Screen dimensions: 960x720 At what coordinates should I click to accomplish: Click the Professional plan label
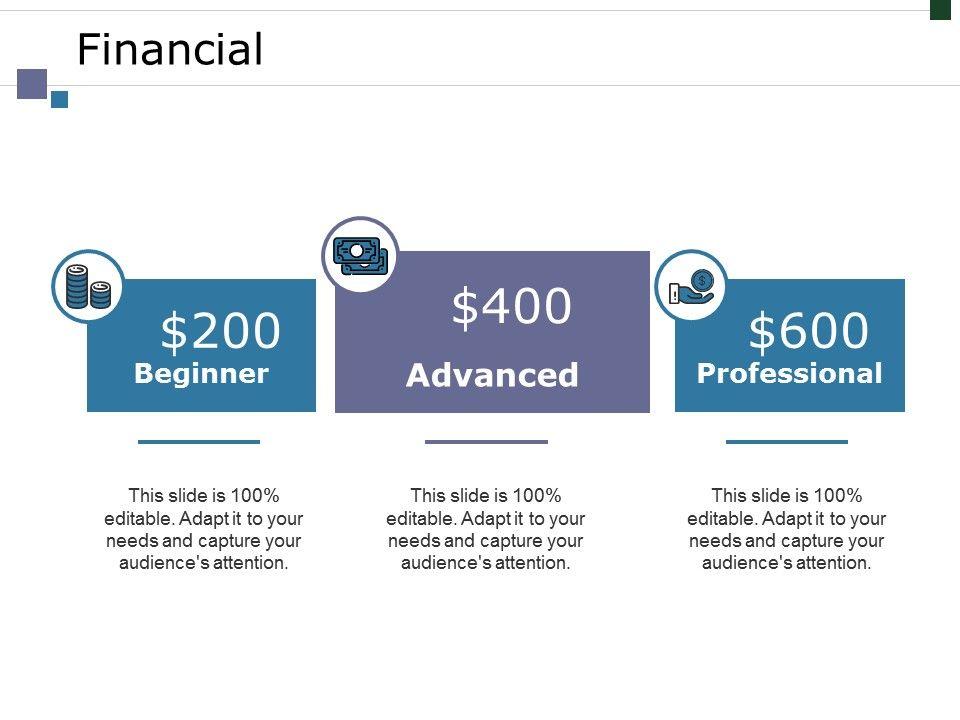(x=790, y=374)
